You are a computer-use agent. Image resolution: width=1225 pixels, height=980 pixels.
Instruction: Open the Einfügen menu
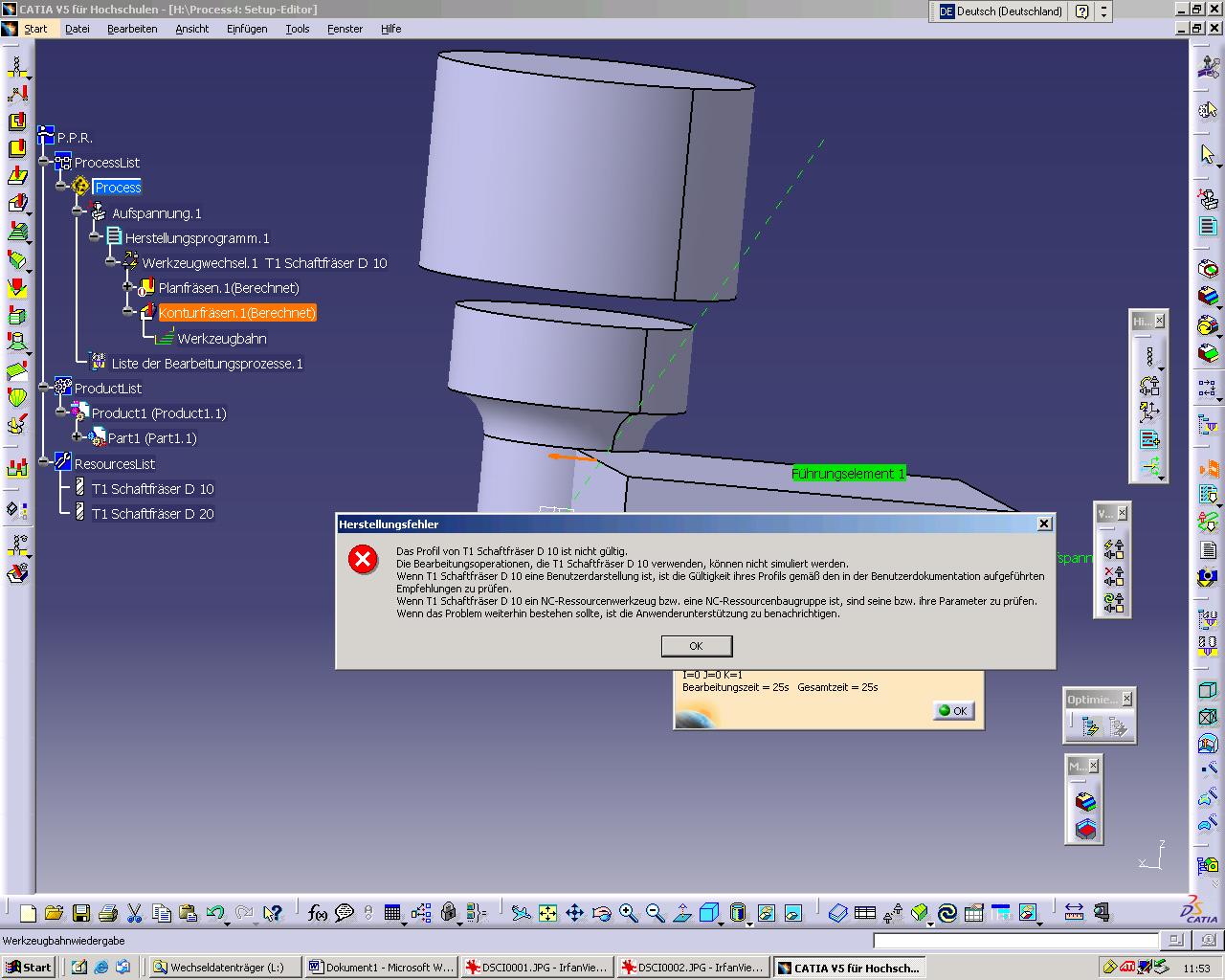pos(247,29)
